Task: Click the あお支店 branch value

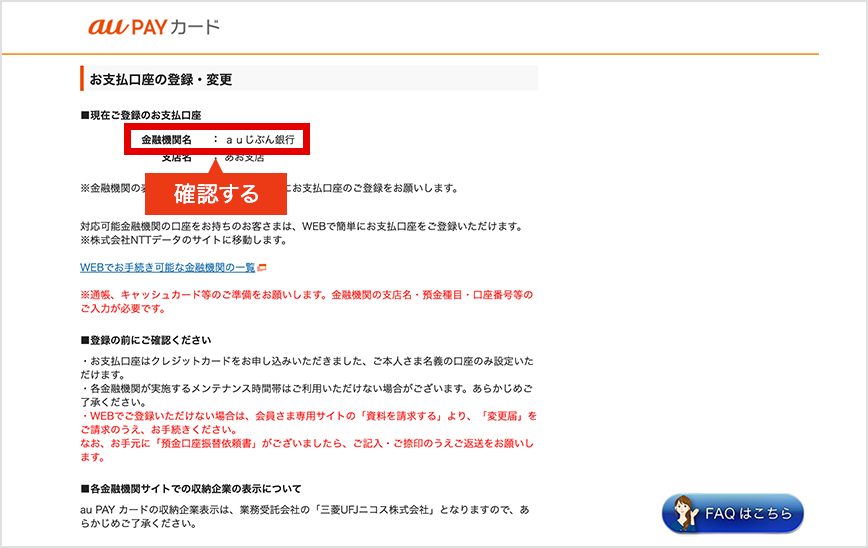Action: click(x=246, y=158)
